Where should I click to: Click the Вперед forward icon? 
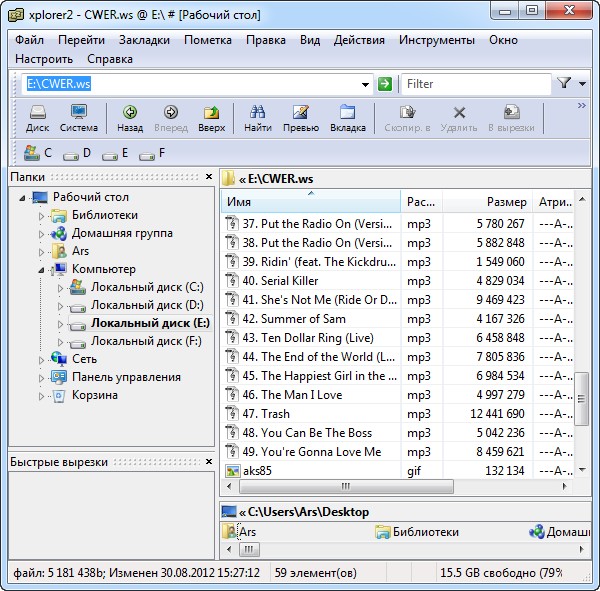pos(171,118)
